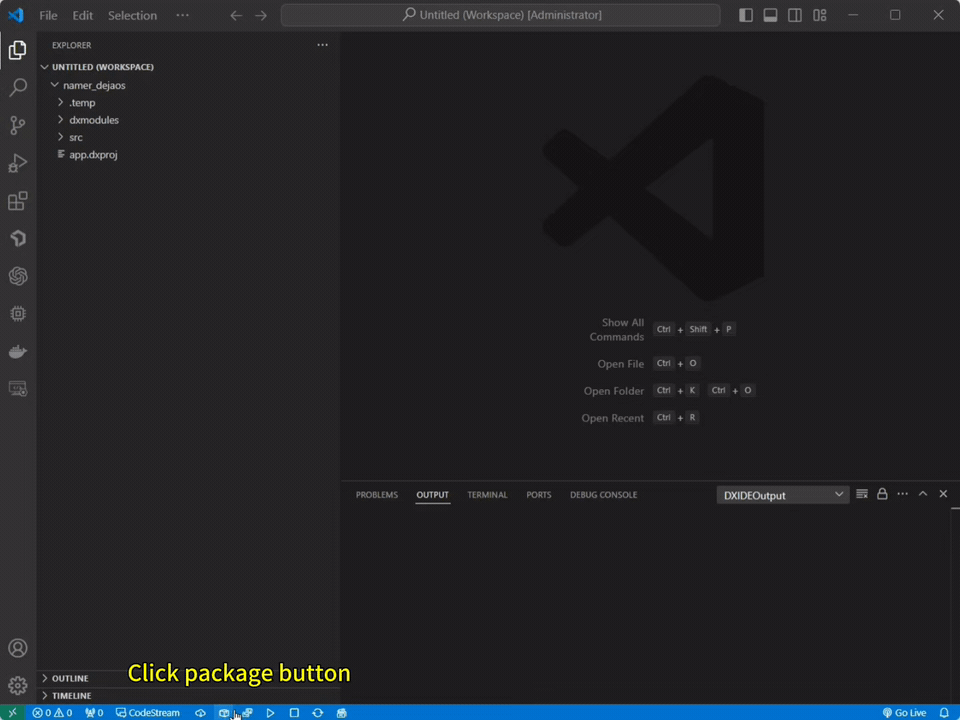The image size is (960, 720).
Task: Go back with the left arrow
Action: tap(236, 15)
